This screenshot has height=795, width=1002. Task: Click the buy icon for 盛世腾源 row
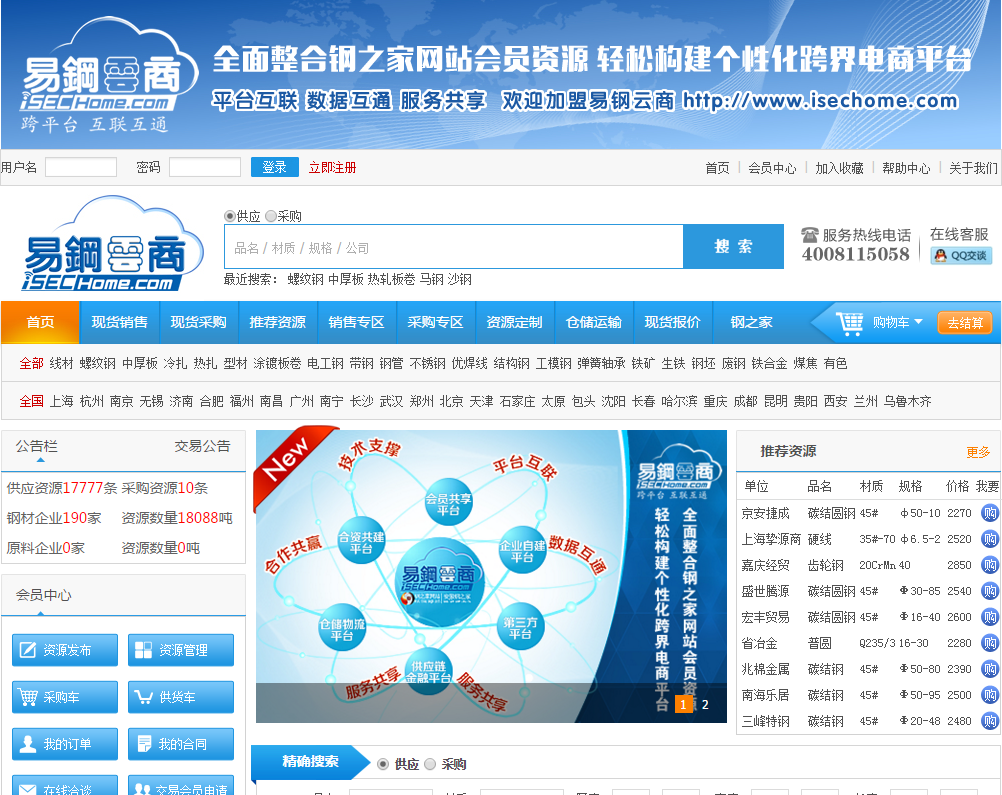click(x=989, y=591)
